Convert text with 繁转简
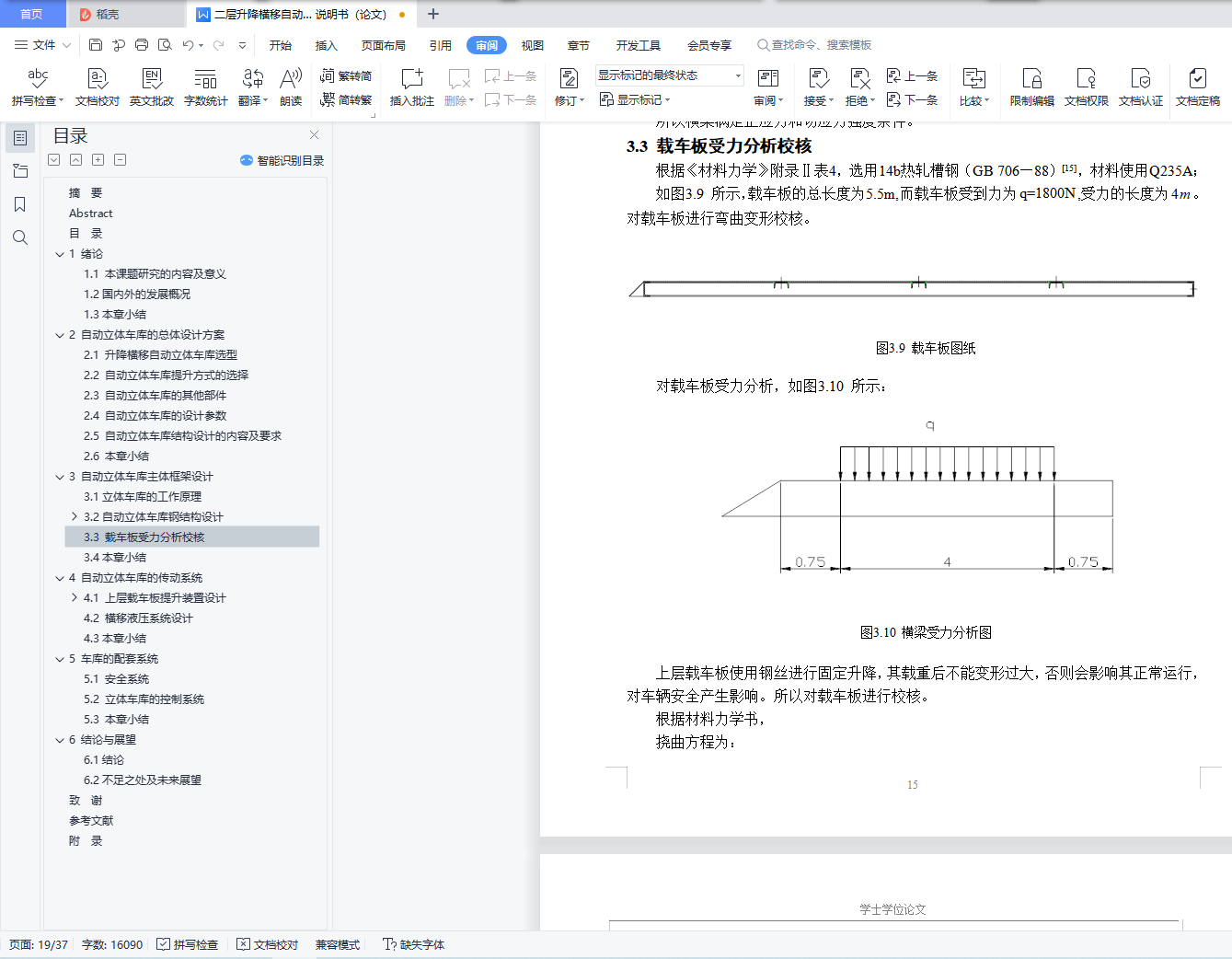1232x959 pixels. tap(346, 76)
